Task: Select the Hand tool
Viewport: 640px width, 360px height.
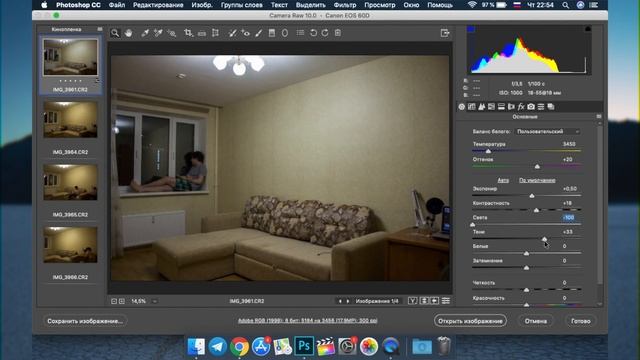Action: 129,33
